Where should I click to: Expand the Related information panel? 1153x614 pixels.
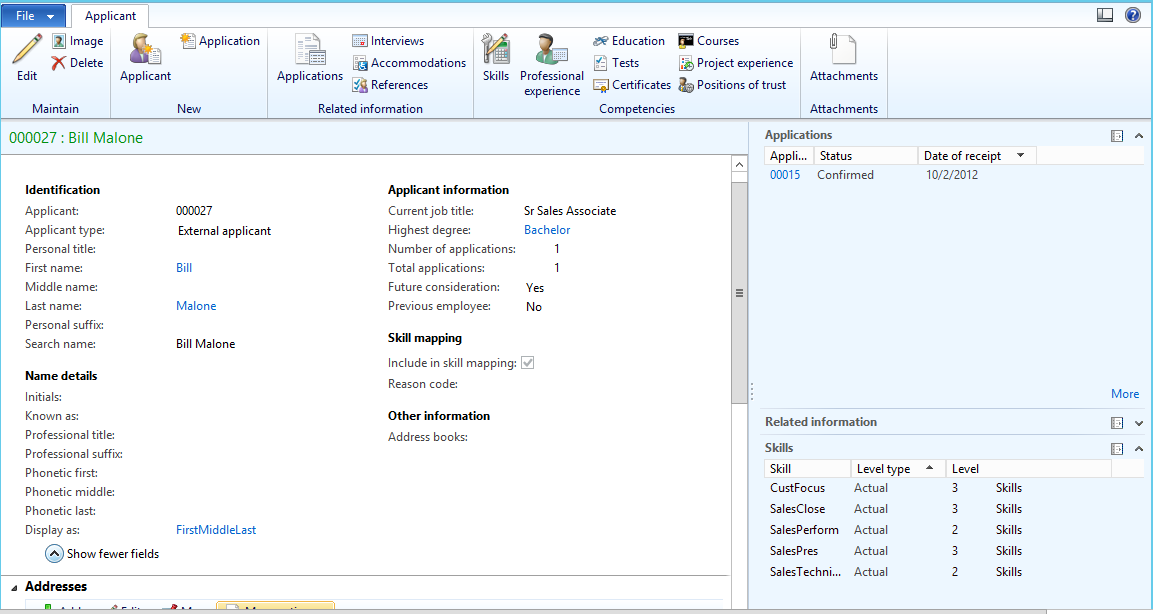click(1139, 423)
